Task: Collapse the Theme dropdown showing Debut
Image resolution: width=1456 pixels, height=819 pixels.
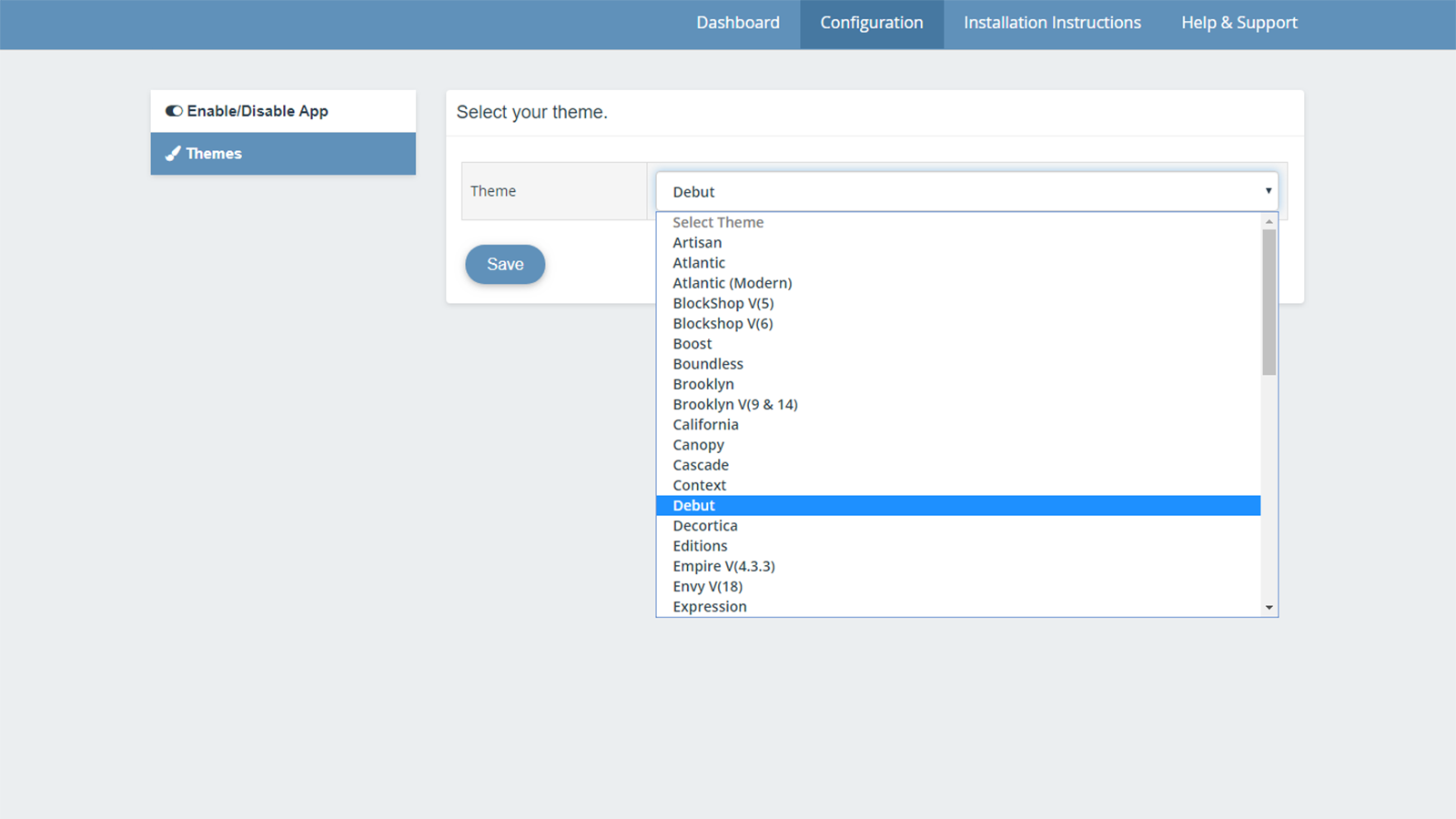Action: point(966,192)
